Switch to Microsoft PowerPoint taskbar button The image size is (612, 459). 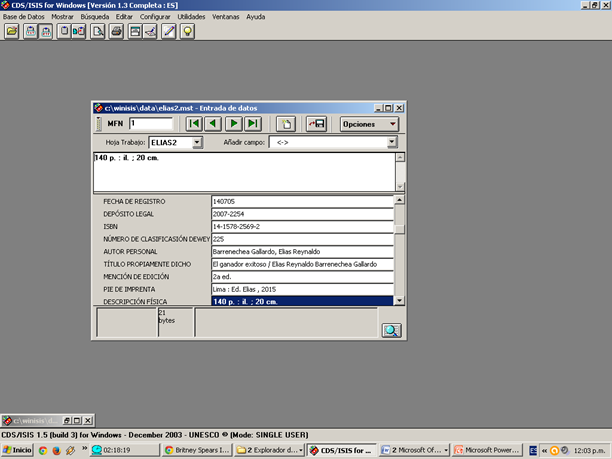487,450
